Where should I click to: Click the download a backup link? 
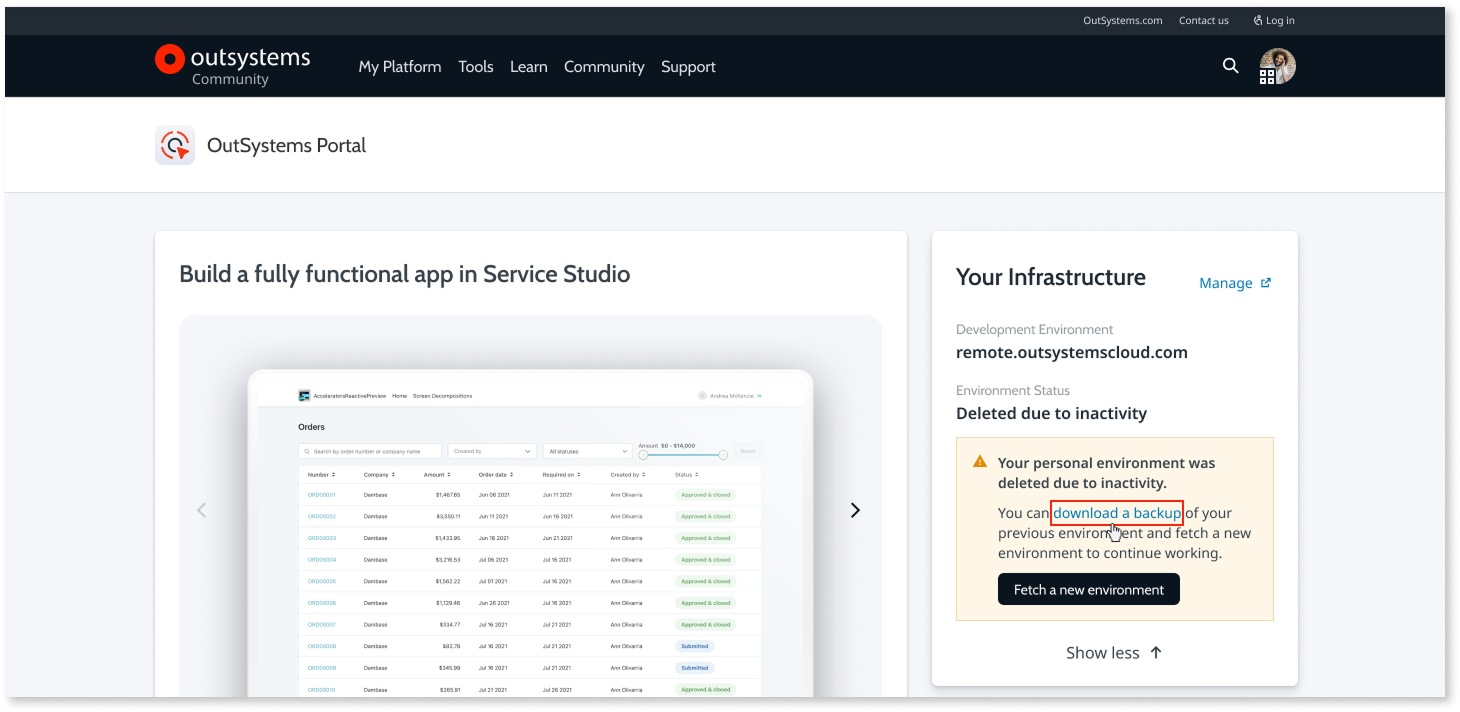(x=1117, y=513)
